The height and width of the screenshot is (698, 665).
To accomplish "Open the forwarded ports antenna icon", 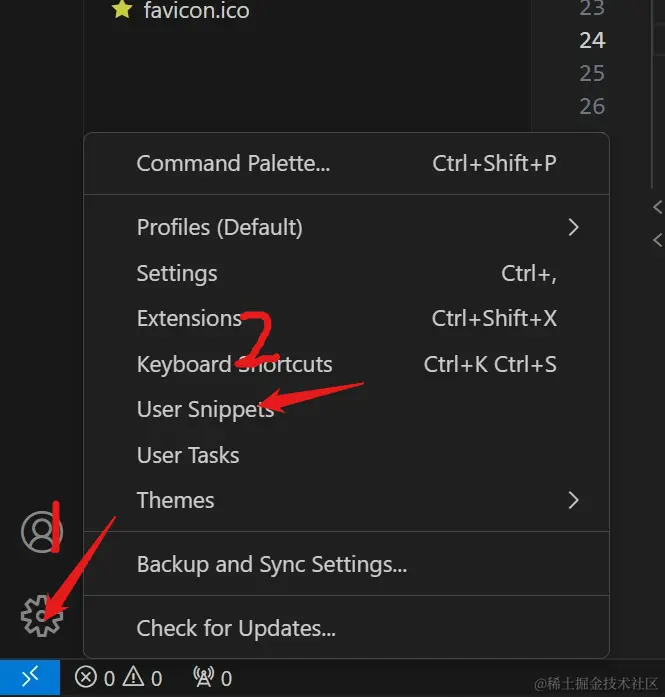I will coord(204,678).
